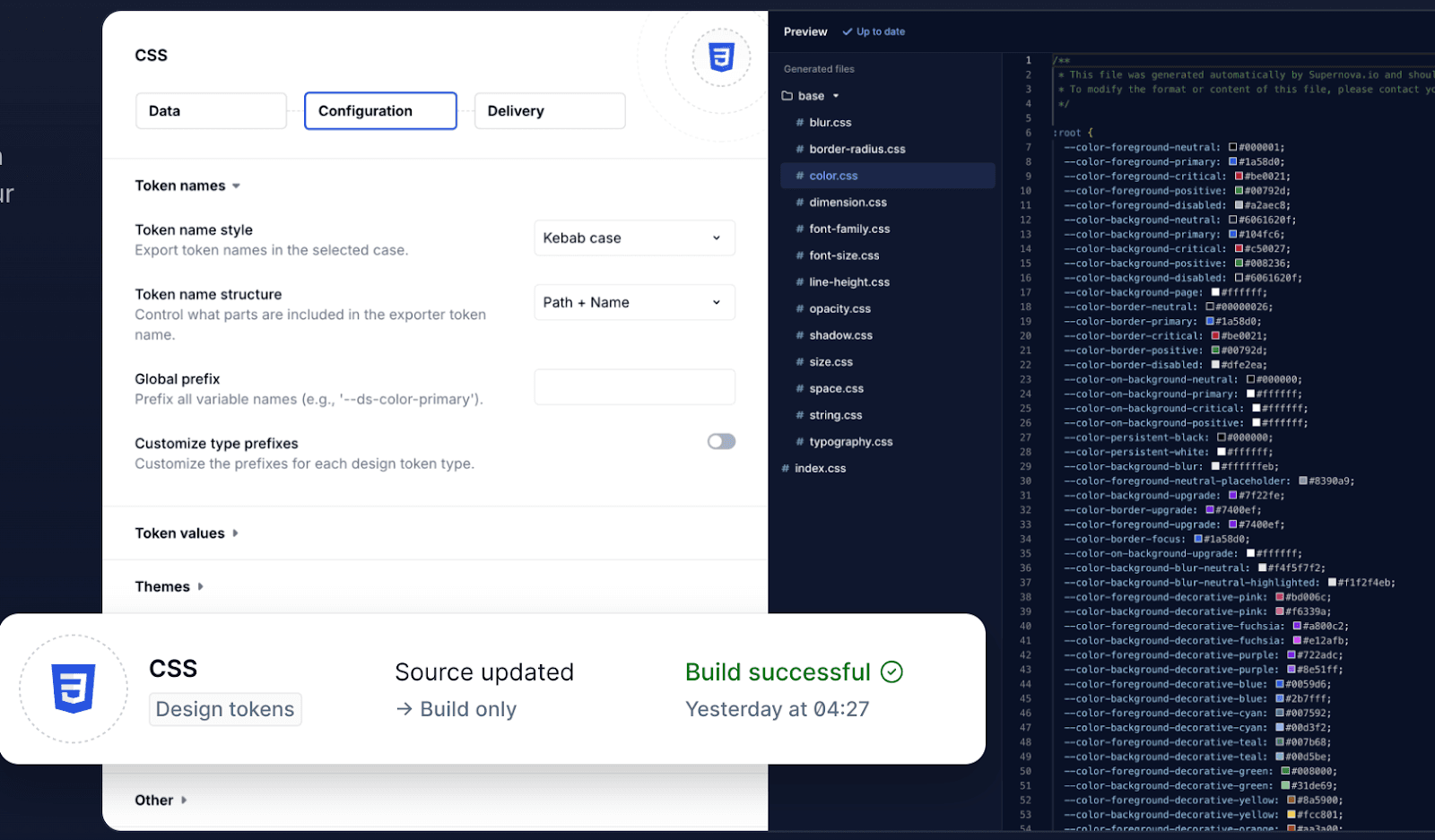Click the Design tokens tag

(225, 709)
